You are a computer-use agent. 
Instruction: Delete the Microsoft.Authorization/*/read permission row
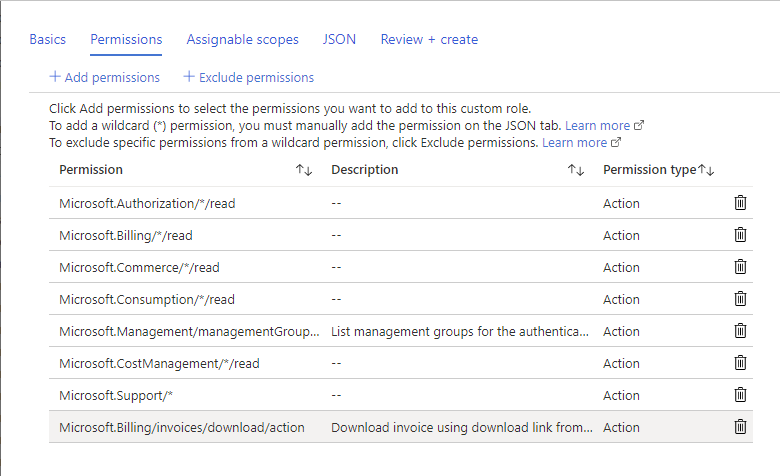click(740, 203)
